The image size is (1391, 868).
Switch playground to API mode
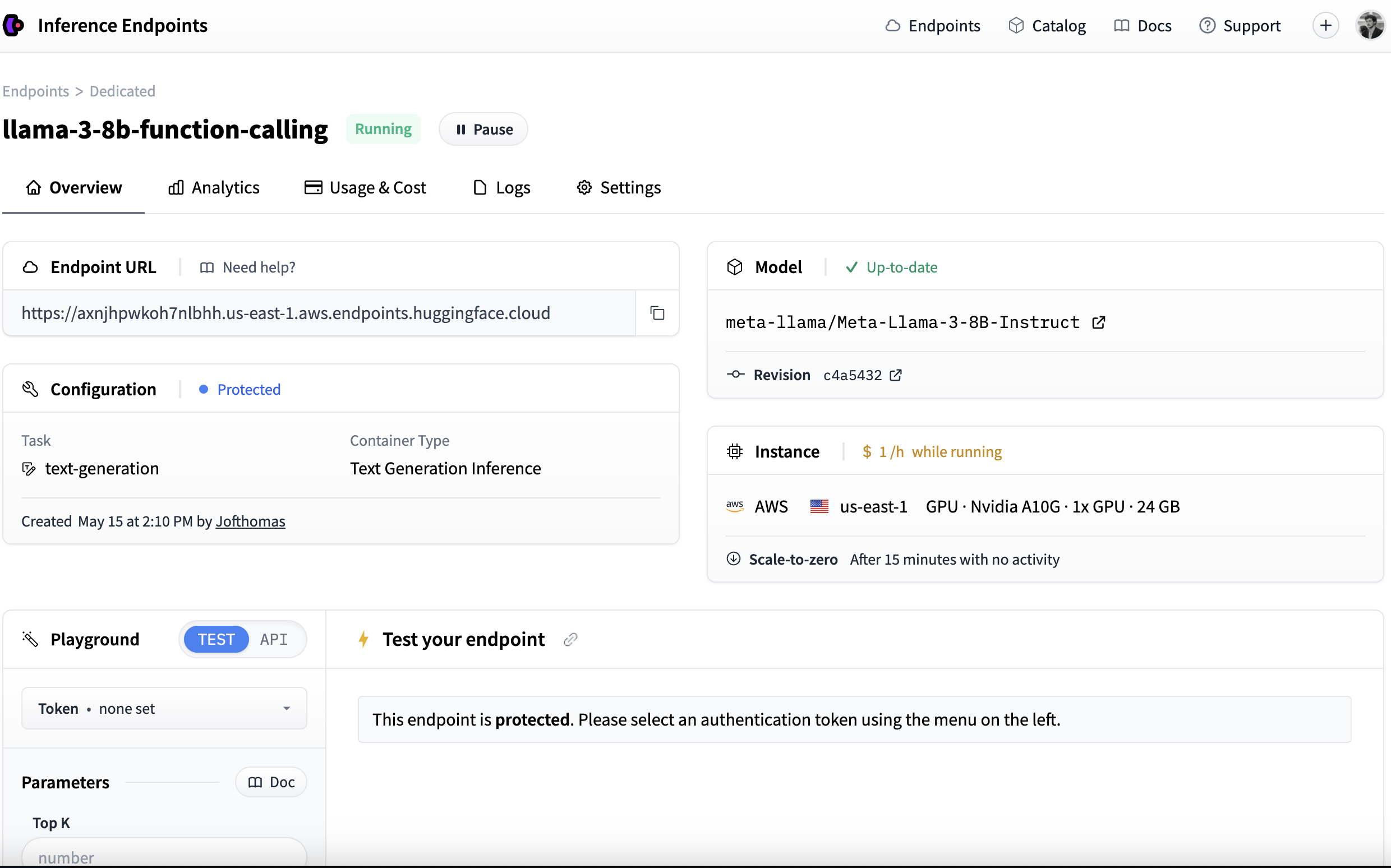click(273, 639)
